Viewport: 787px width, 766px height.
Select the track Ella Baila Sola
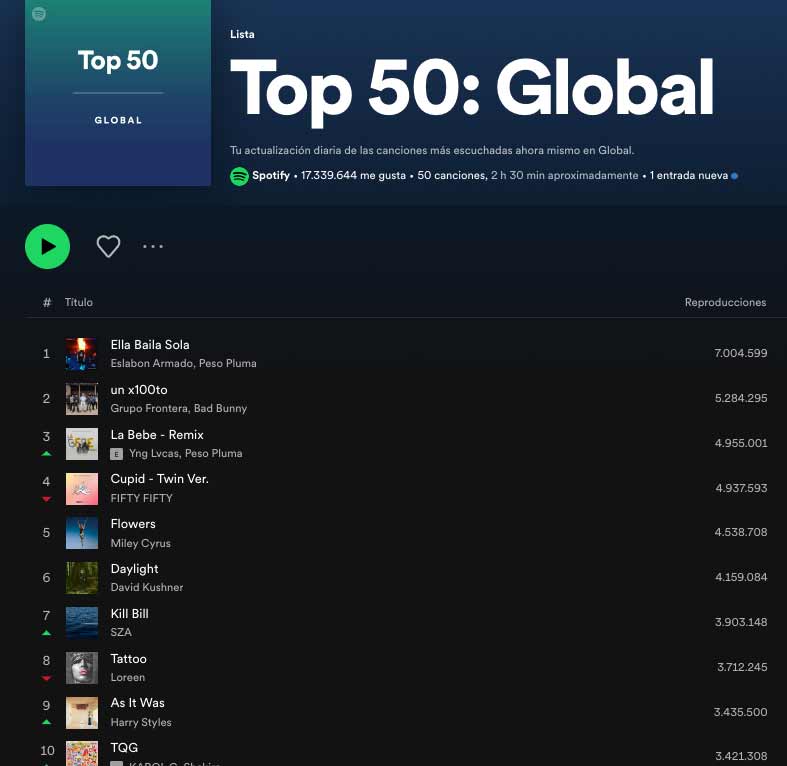[150, 345]
